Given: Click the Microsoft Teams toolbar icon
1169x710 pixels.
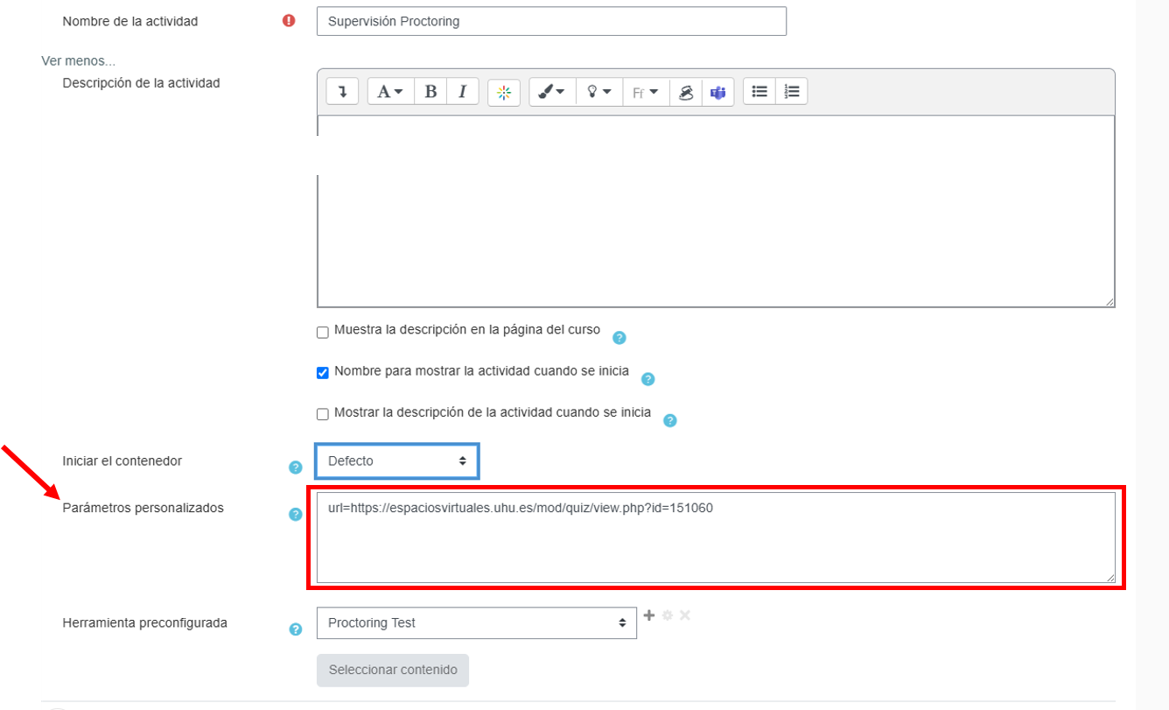Looking at the screenshot, I should pos(717,92).
